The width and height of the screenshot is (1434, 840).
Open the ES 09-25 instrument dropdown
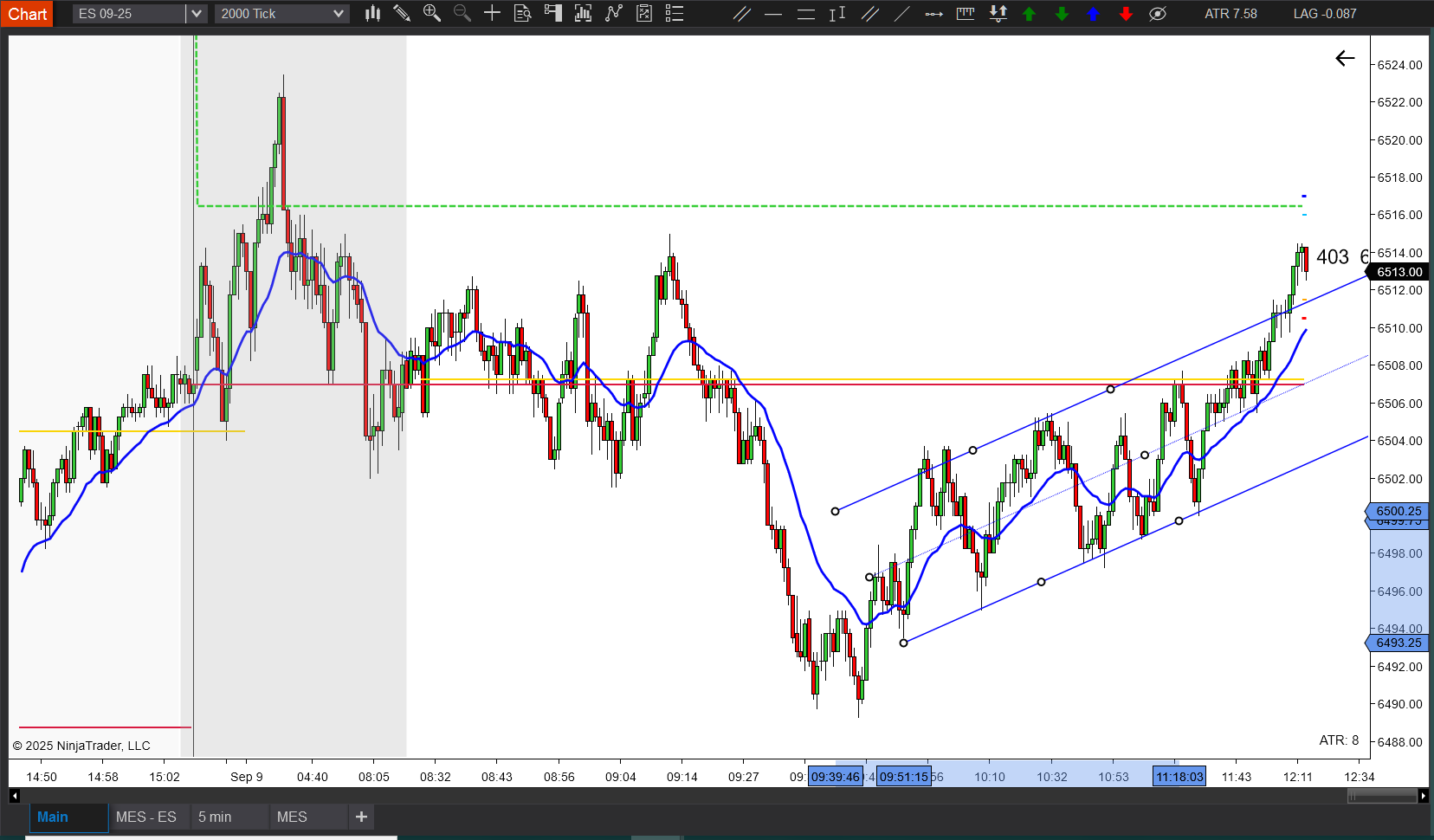pyautogui.click(x=197, y=13)
